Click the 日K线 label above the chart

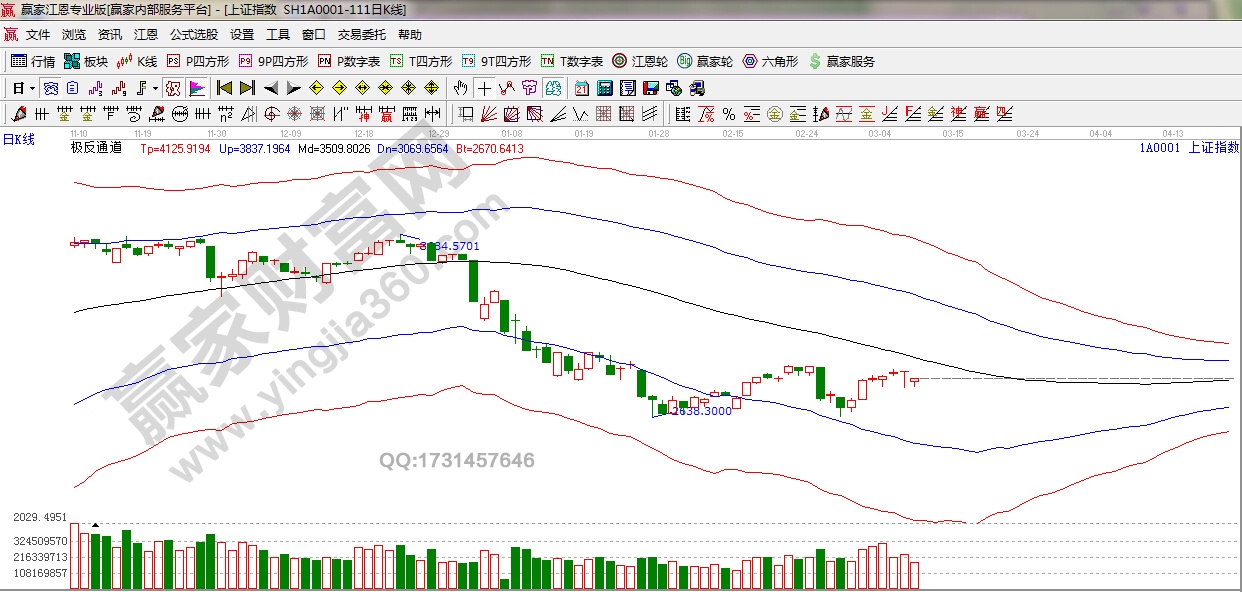[18, 139]
